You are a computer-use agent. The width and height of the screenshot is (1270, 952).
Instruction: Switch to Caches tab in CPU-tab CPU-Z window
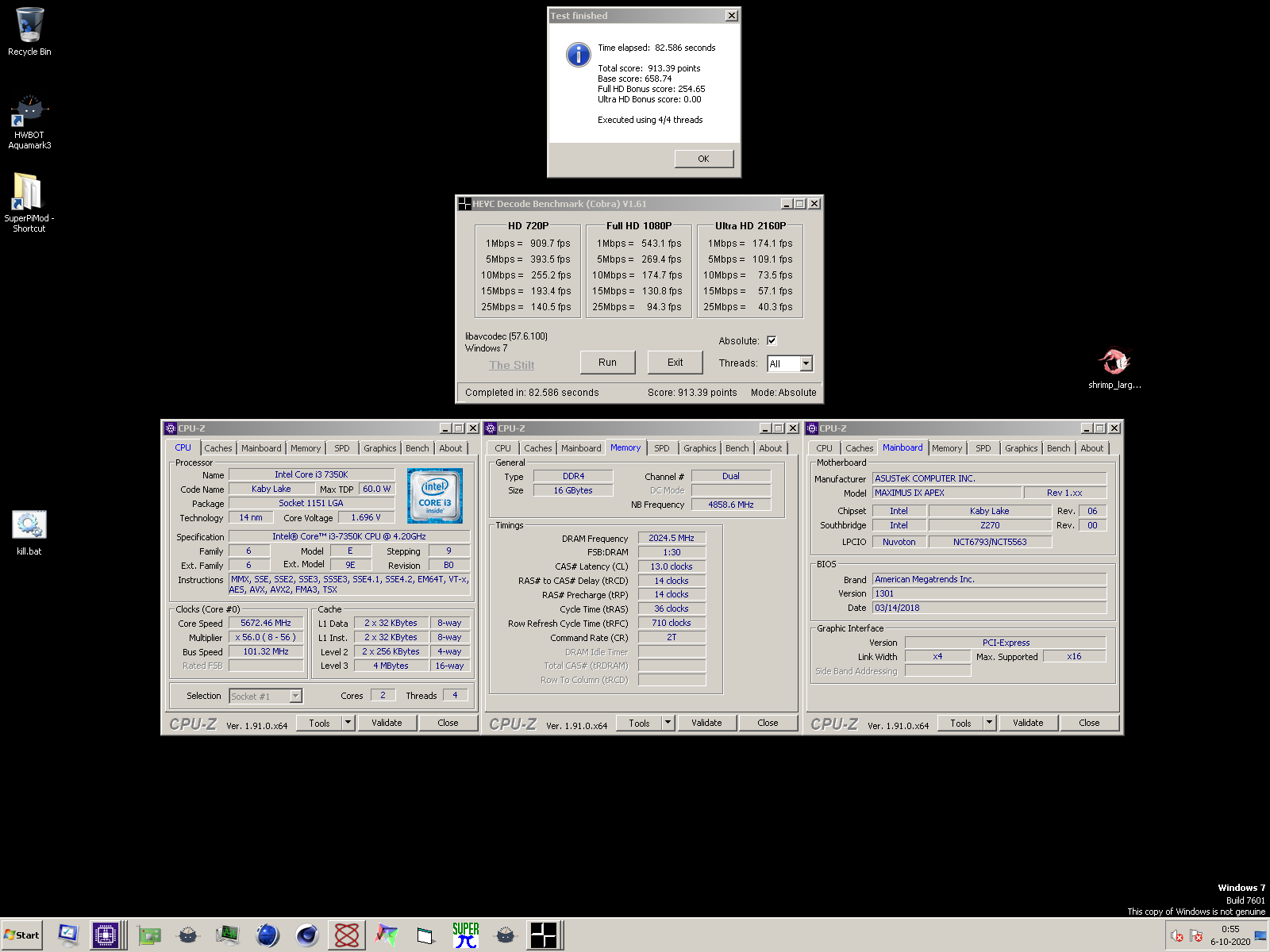tap(218, 448)
